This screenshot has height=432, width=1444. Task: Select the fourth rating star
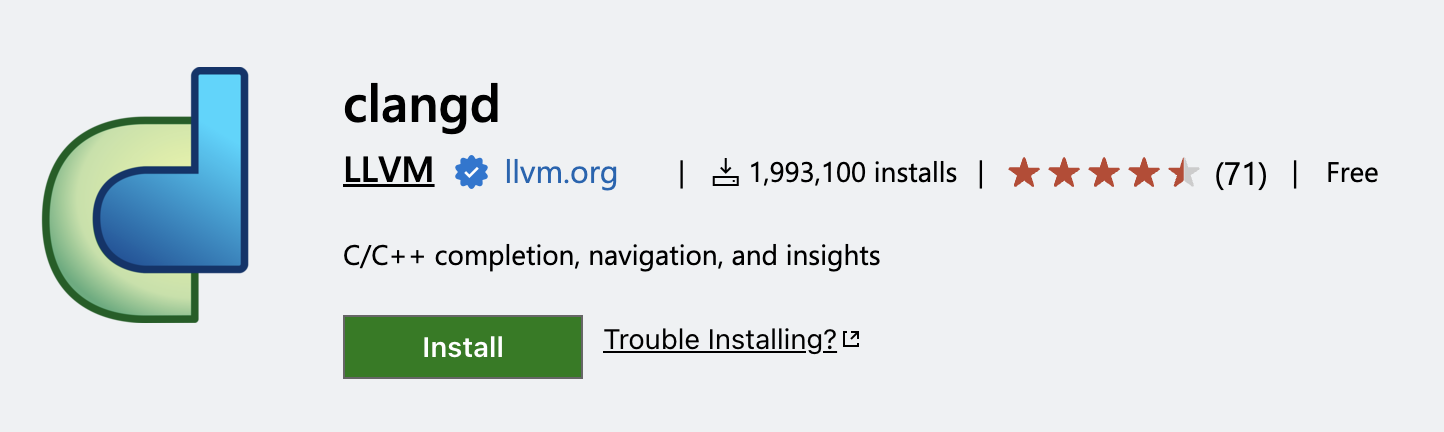coord(1144,173)
